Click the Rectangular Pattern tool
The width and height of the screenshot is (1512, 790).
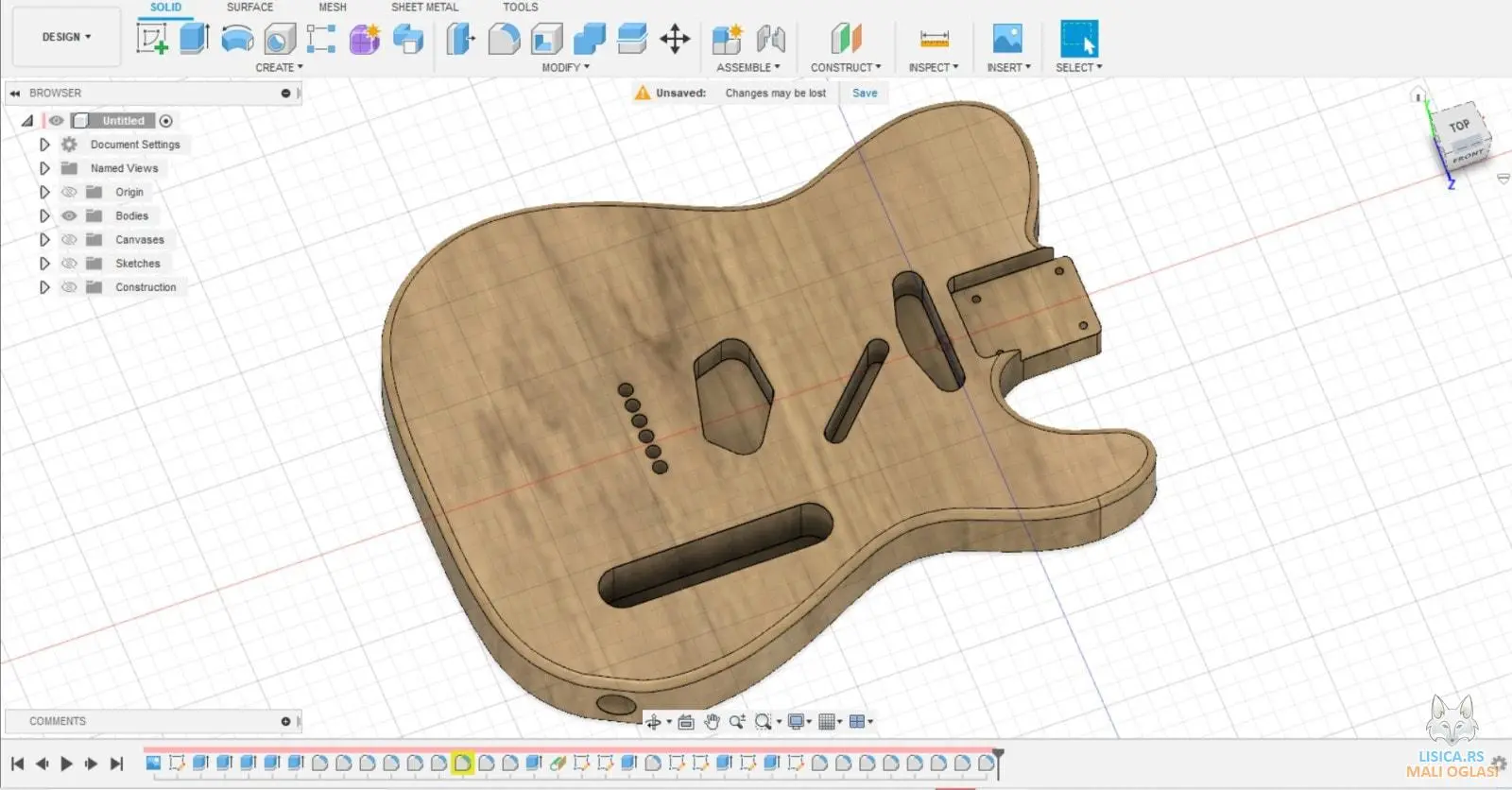click(321, 39)
